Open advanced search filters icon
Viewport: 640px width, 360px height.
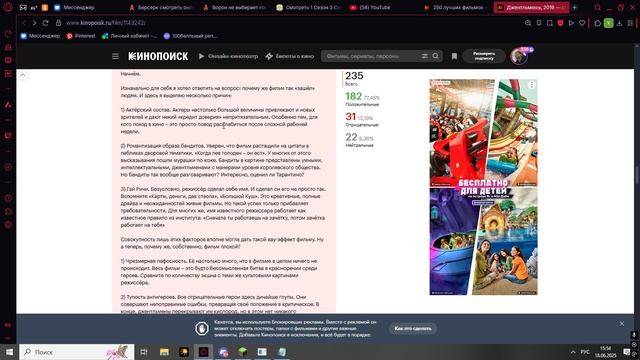[x=424, y=56]
